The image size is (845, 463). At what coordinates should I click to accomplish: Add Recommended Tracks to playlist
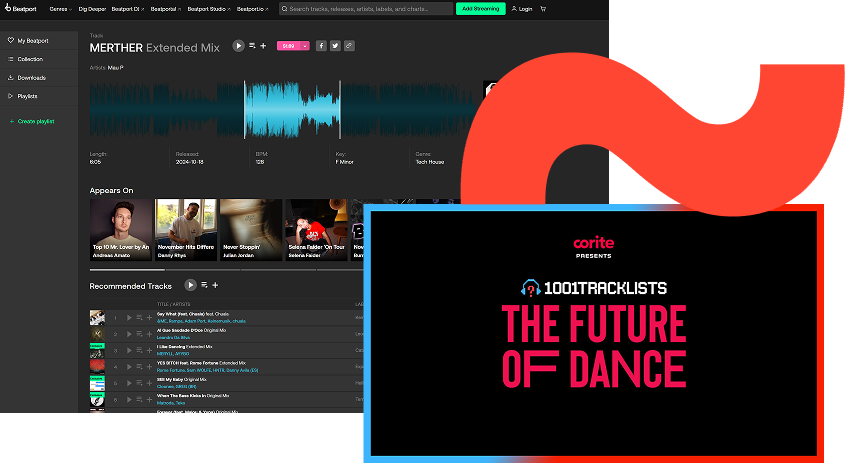coord(215,285)
